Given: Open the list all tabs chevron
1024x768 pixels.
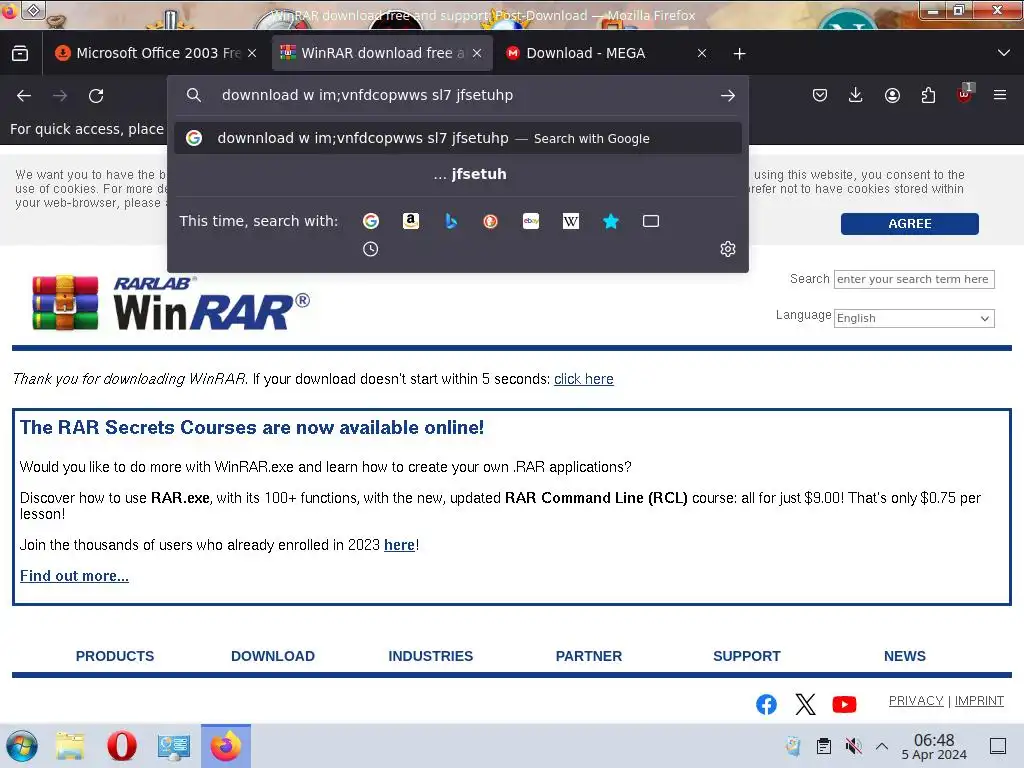Looking at the screenshot, I should point(1004,53).
